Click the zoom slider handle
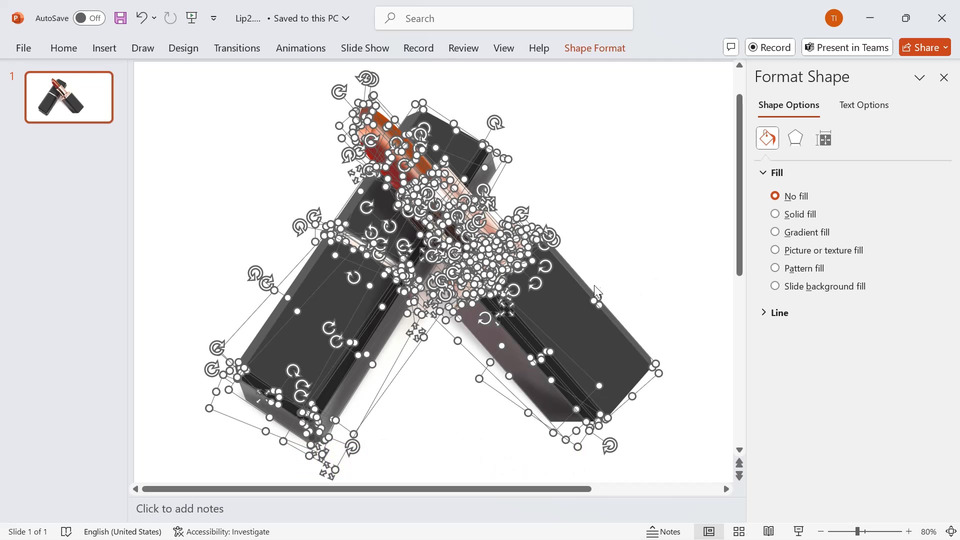960x540 pixels. coord(858,531)
